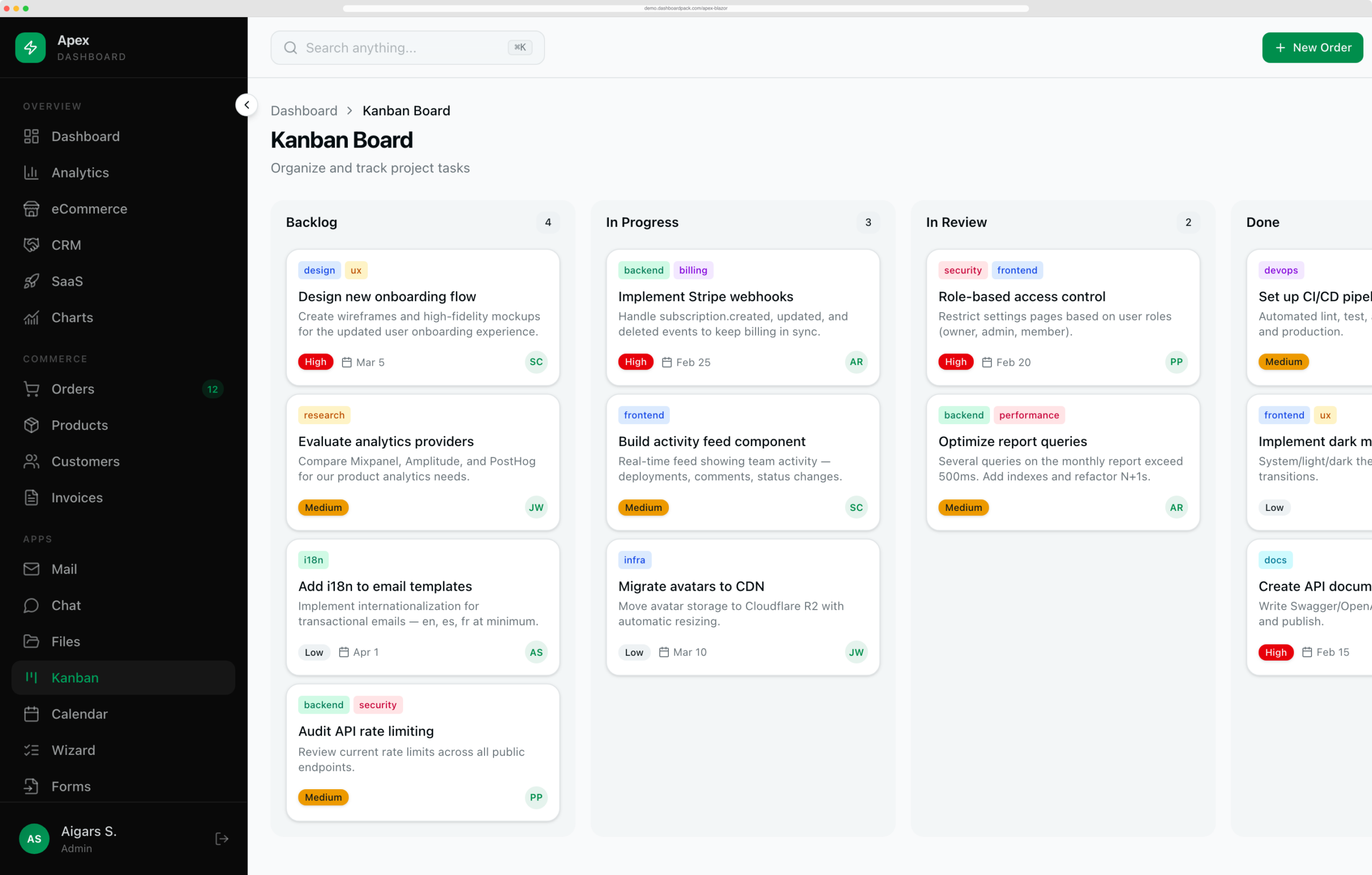Open Dashboard in the sidebar
The width and height of the screenshot is (1372, 875).
[123, 136]
